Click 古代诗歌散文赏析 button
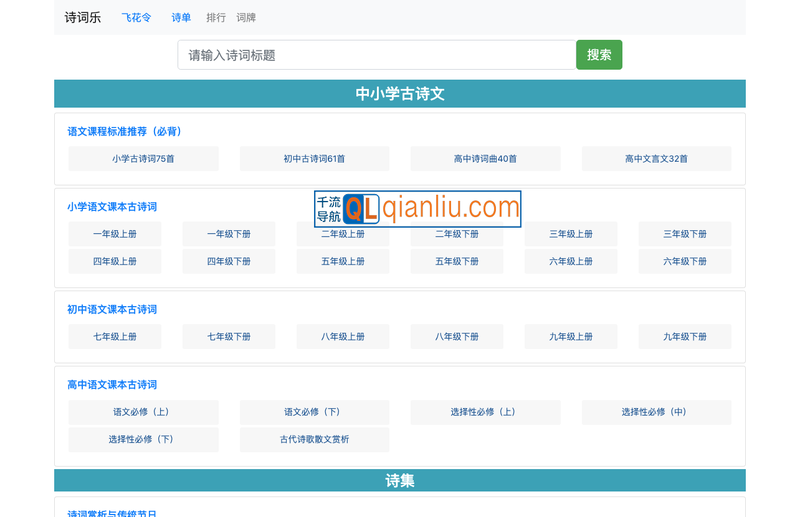The image size is (800, 517). pos(314,439)
